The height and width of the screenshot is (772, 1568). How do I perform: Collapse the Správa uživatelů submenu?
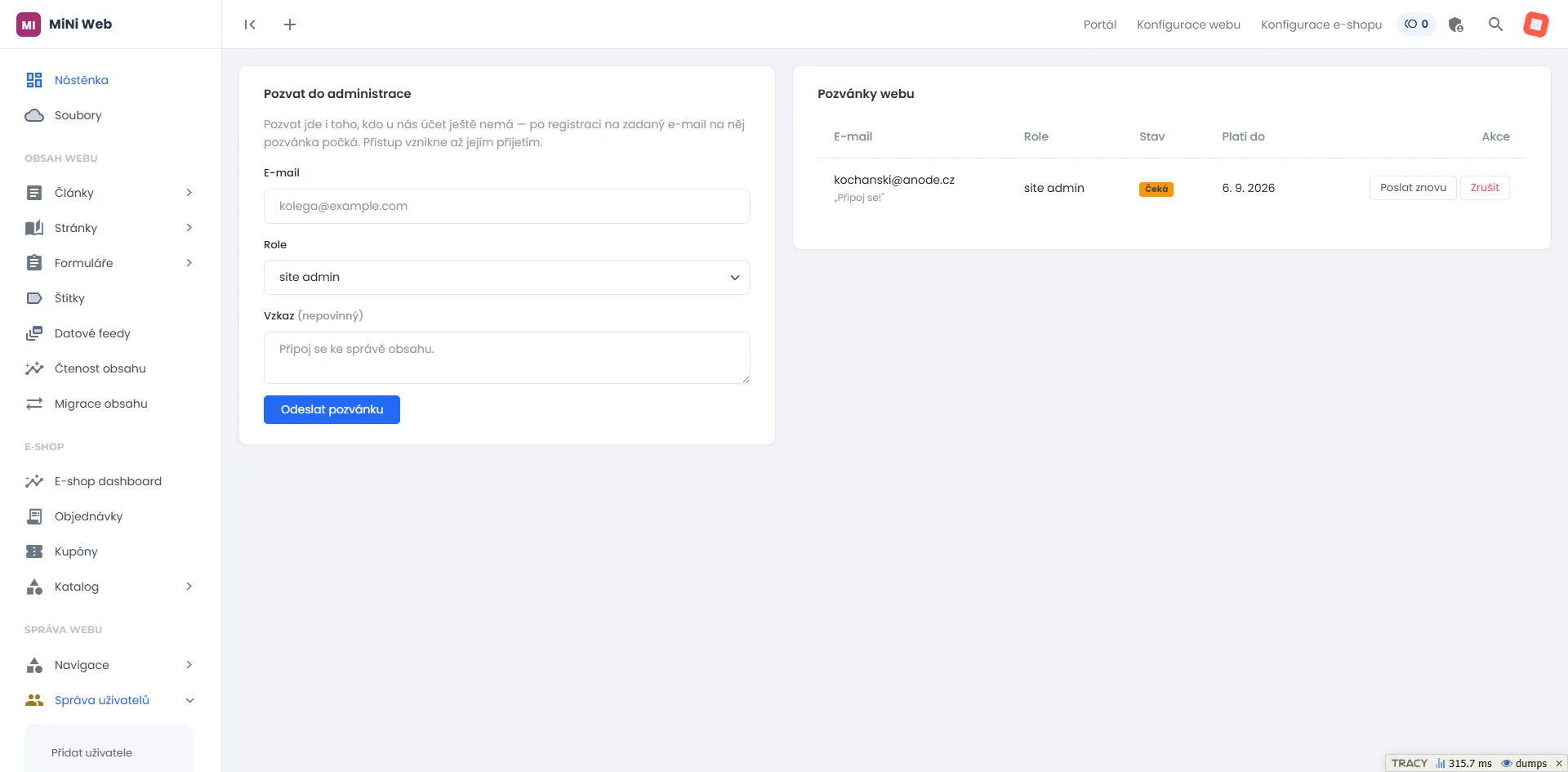[x=189, y=701]
